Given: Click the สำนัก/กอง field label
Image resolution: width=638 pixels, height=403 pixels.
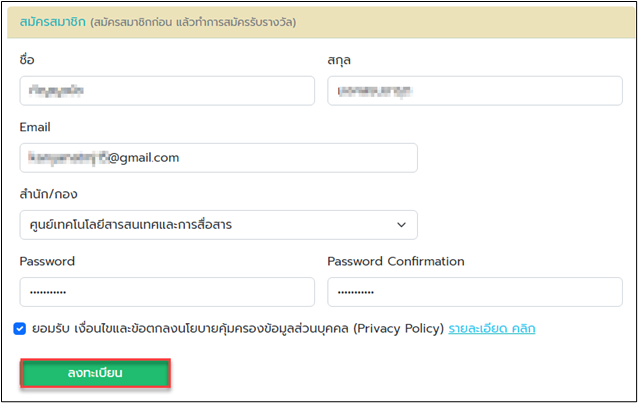Looking at the screenshot, I should coord(48,194).
